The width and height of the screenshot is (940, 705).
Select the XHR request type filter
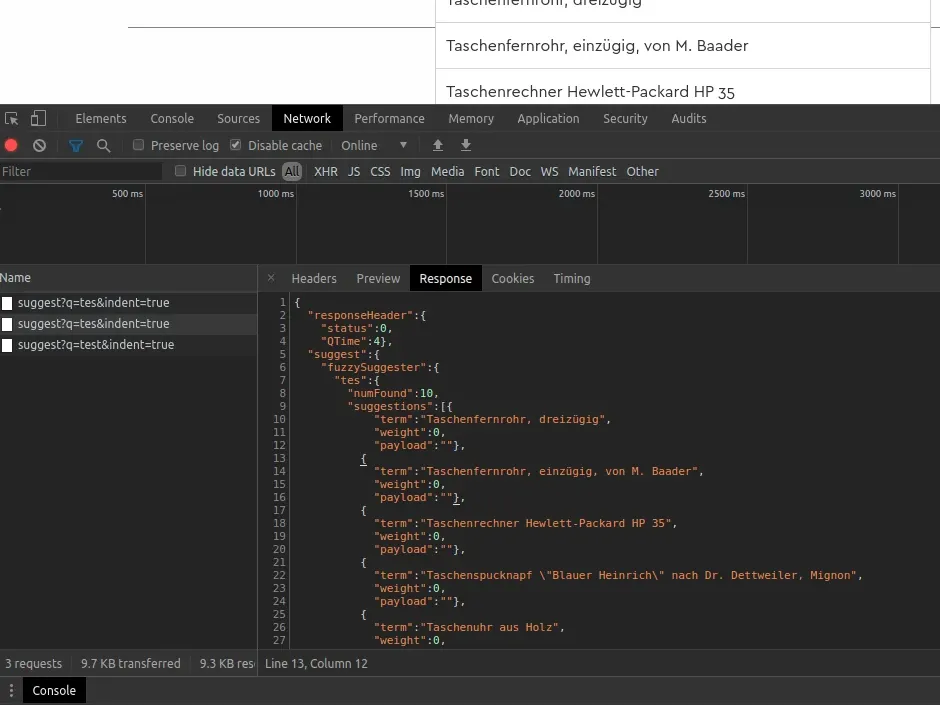point(326,171)
